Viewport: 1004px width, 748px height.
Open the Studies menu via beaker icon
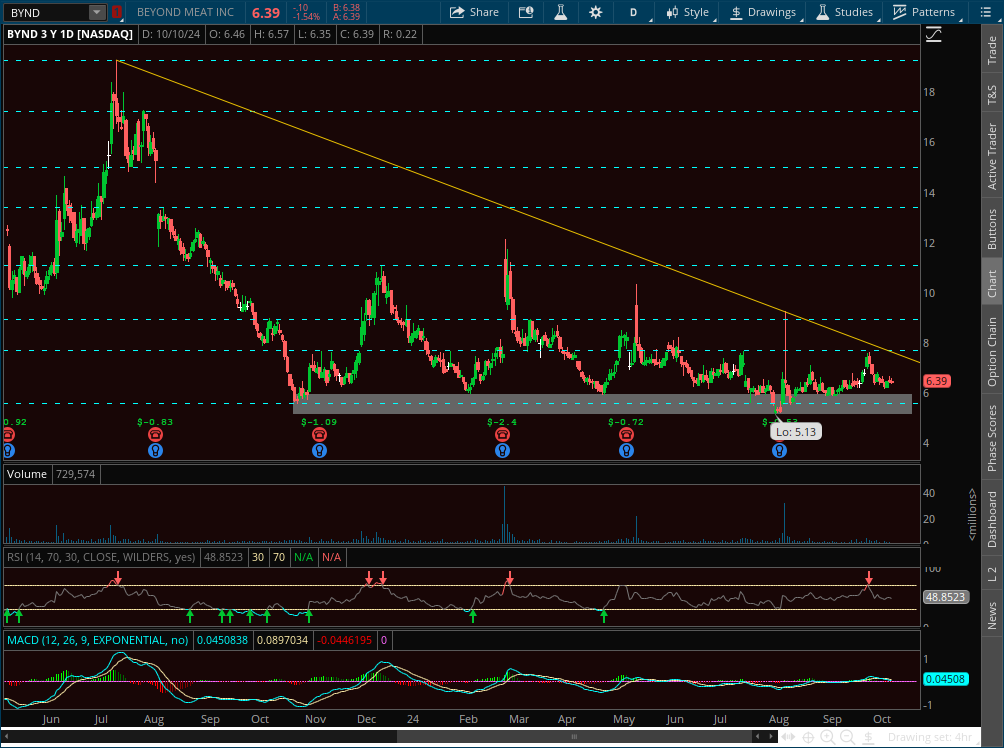point(560,12)
